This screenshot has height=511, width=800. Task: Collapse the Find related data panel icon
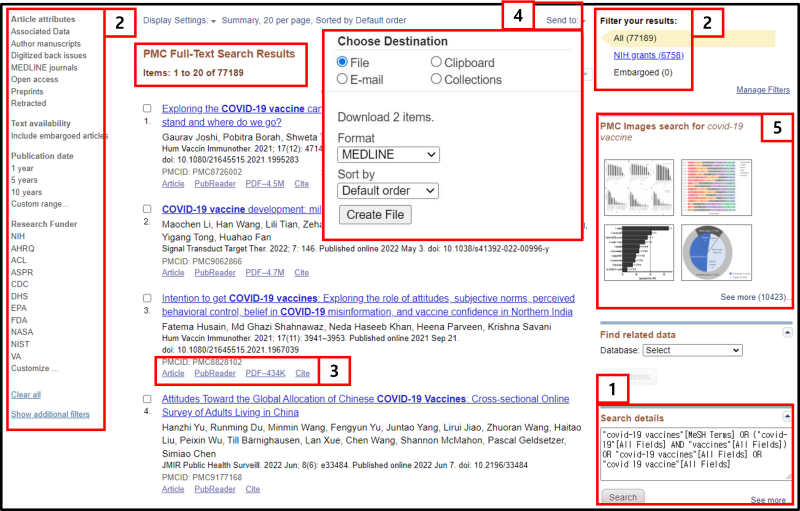787,333
